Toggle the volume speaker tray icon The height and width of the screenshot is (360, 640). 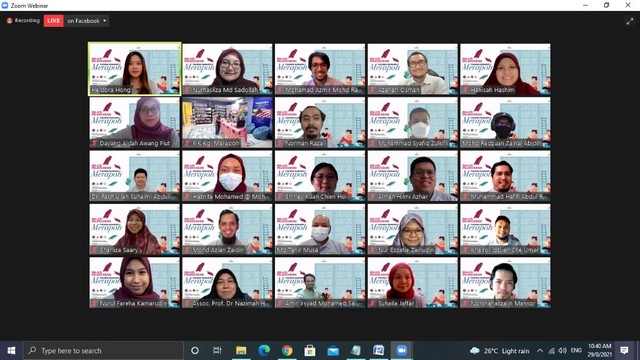click(562, 351)
